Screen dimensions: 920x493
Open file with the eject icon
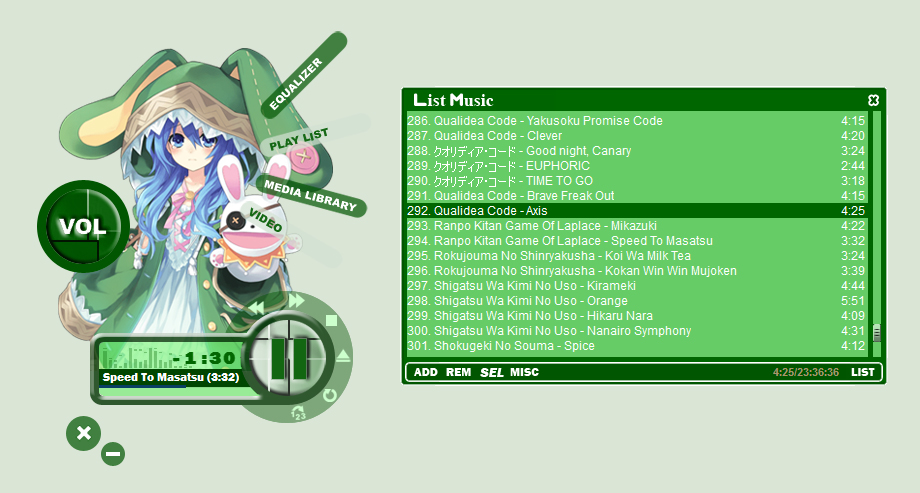tap(344, 355)
